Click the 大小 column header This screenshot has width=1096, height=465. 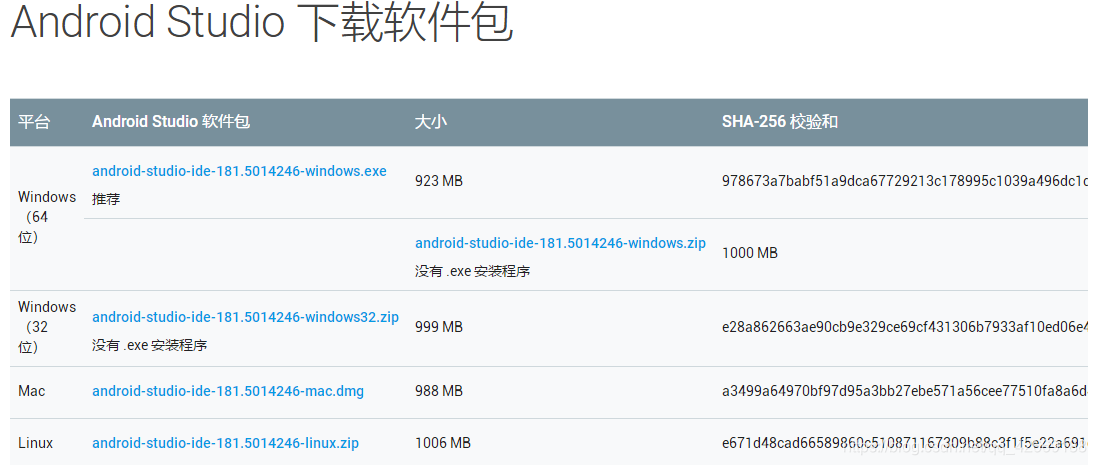pyautogui.click(x=431, y=122)
